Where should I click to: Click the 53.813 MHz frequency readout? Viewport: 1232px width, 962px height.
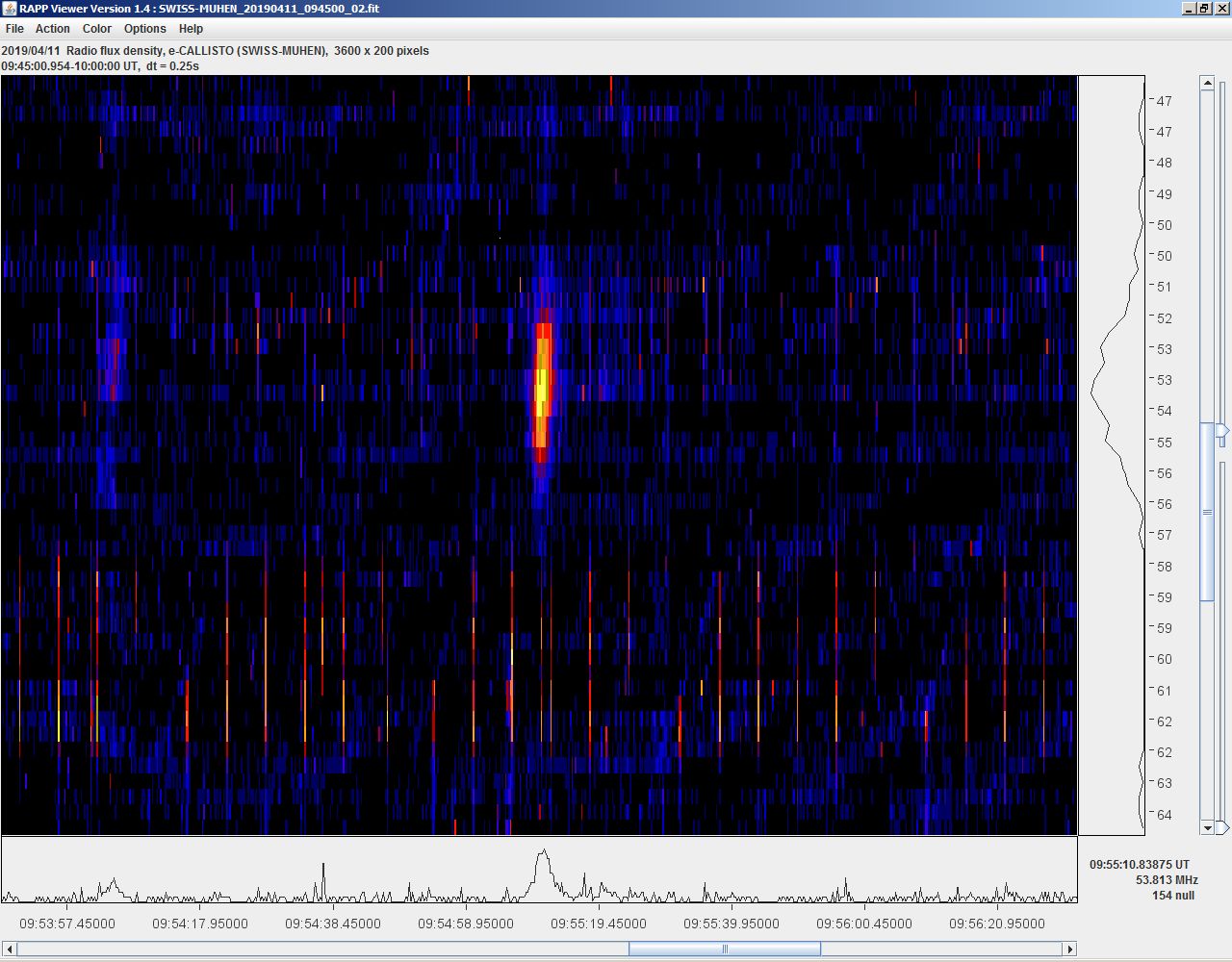tap(1167, 880)
